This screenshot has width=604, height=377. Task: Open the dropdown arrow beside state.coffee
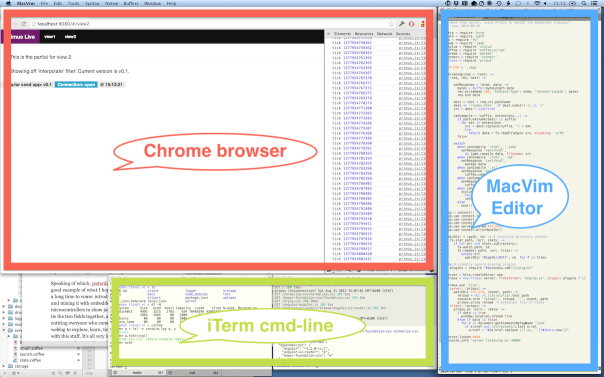[x=79, y=360]
